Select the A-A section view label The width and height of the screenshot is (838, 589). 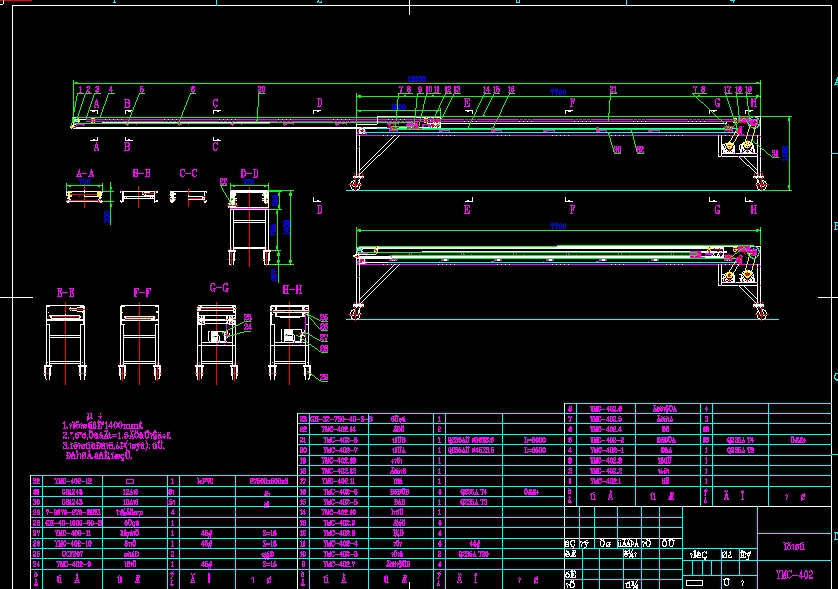[x=85, y=173]
